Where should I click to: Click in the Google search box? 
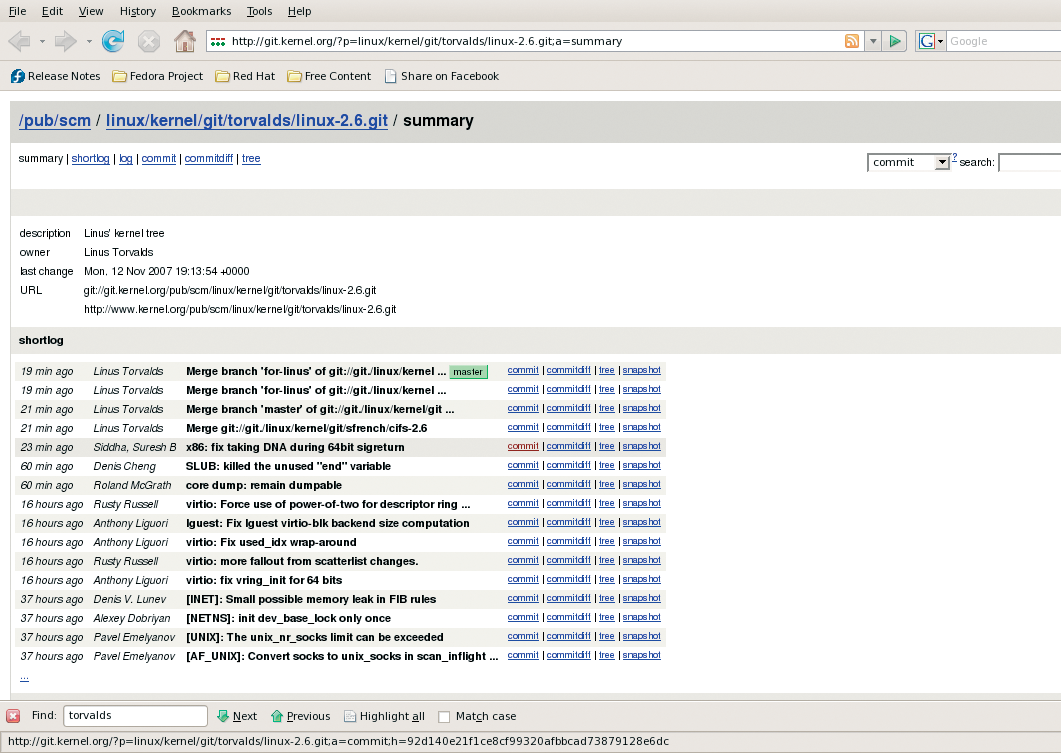[1003, 41]
